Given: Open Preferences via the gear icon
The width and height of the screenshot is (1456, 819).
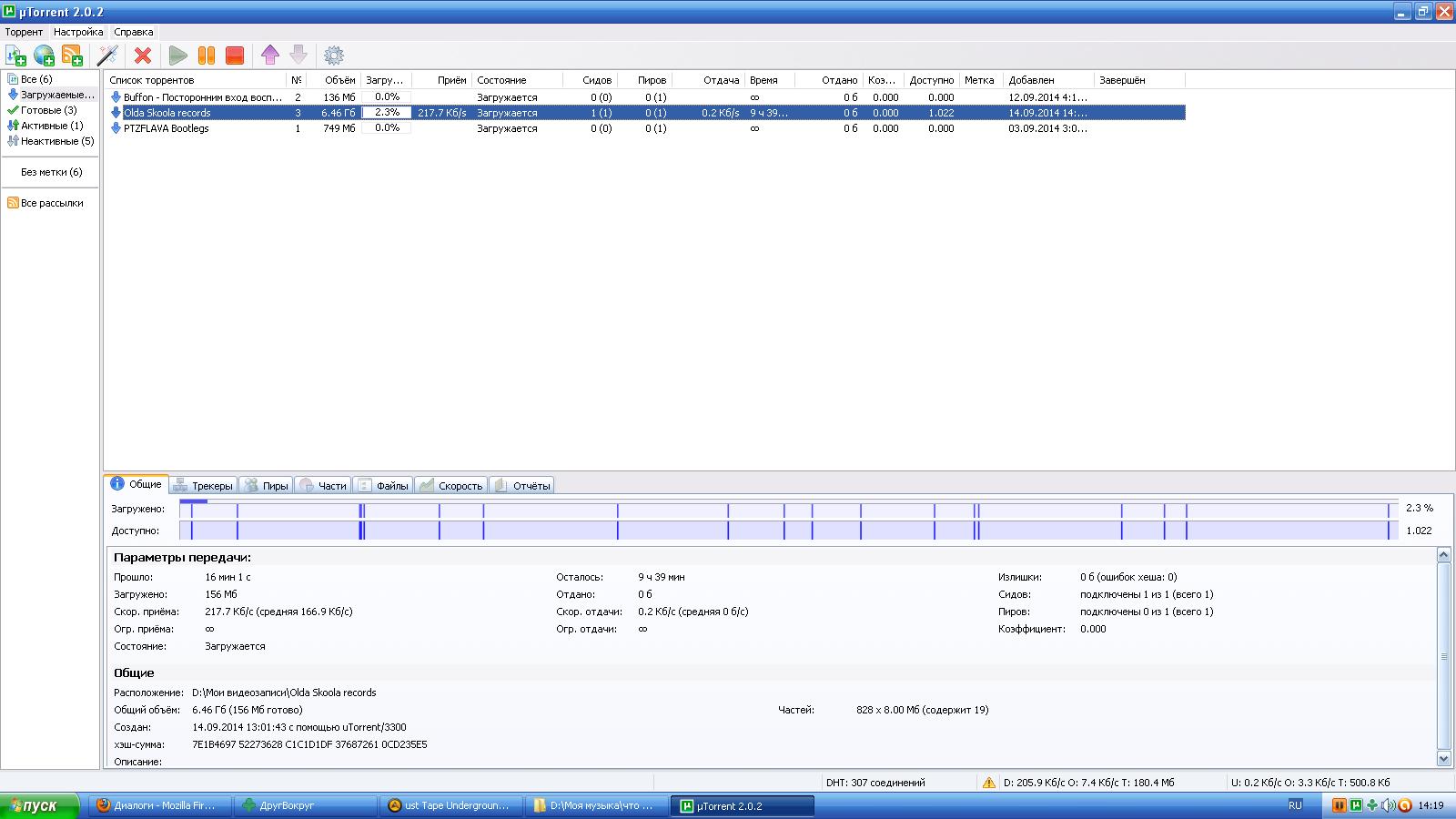Looking at the screenshot, I should [x=334, y=56].
